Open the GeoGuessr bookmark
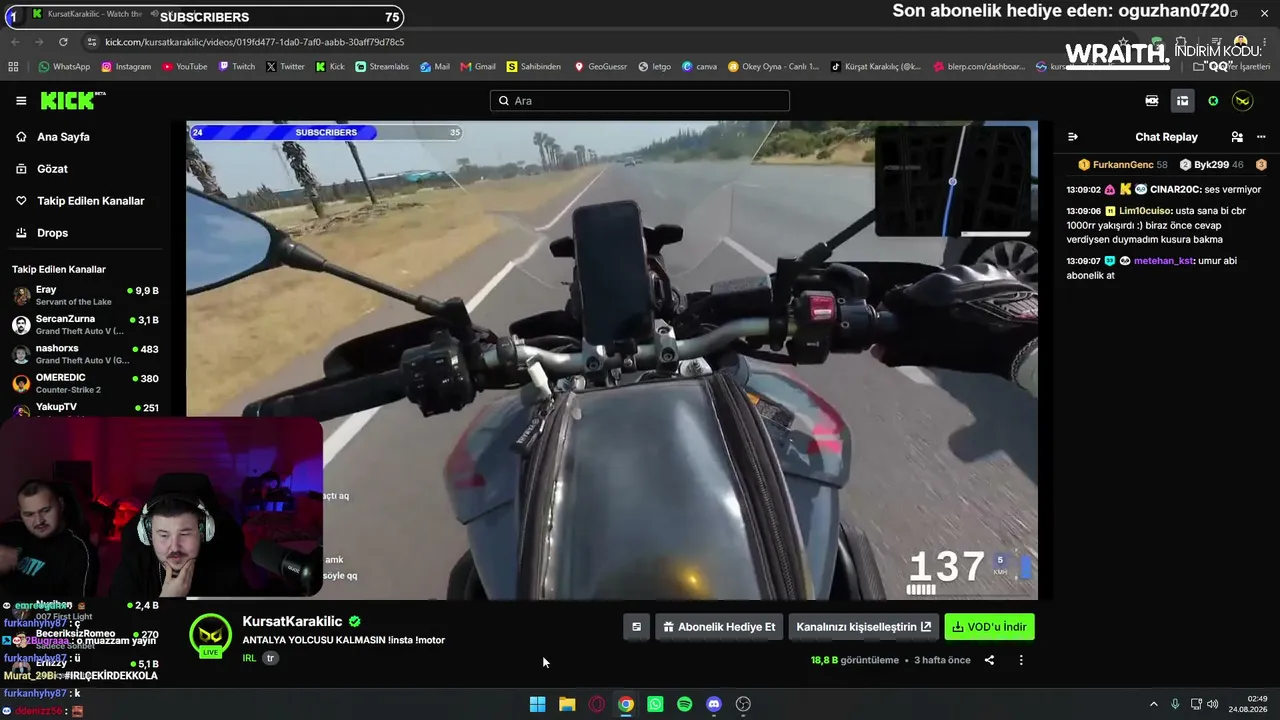 [x=600, y=67]
